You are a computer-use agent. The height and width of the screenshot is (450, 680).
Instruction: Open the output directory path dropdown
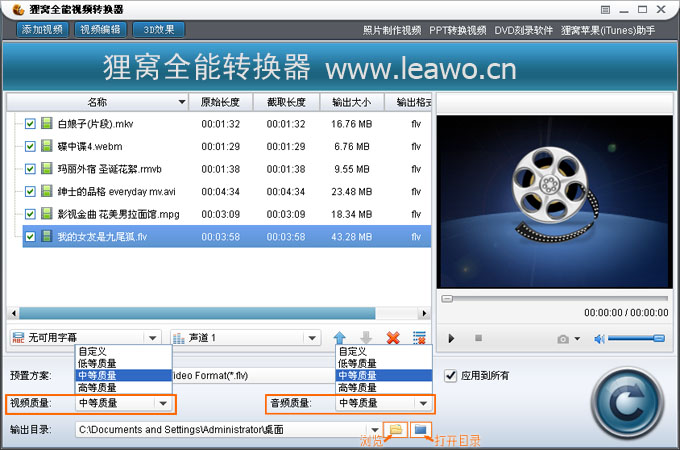coord(375,430)
